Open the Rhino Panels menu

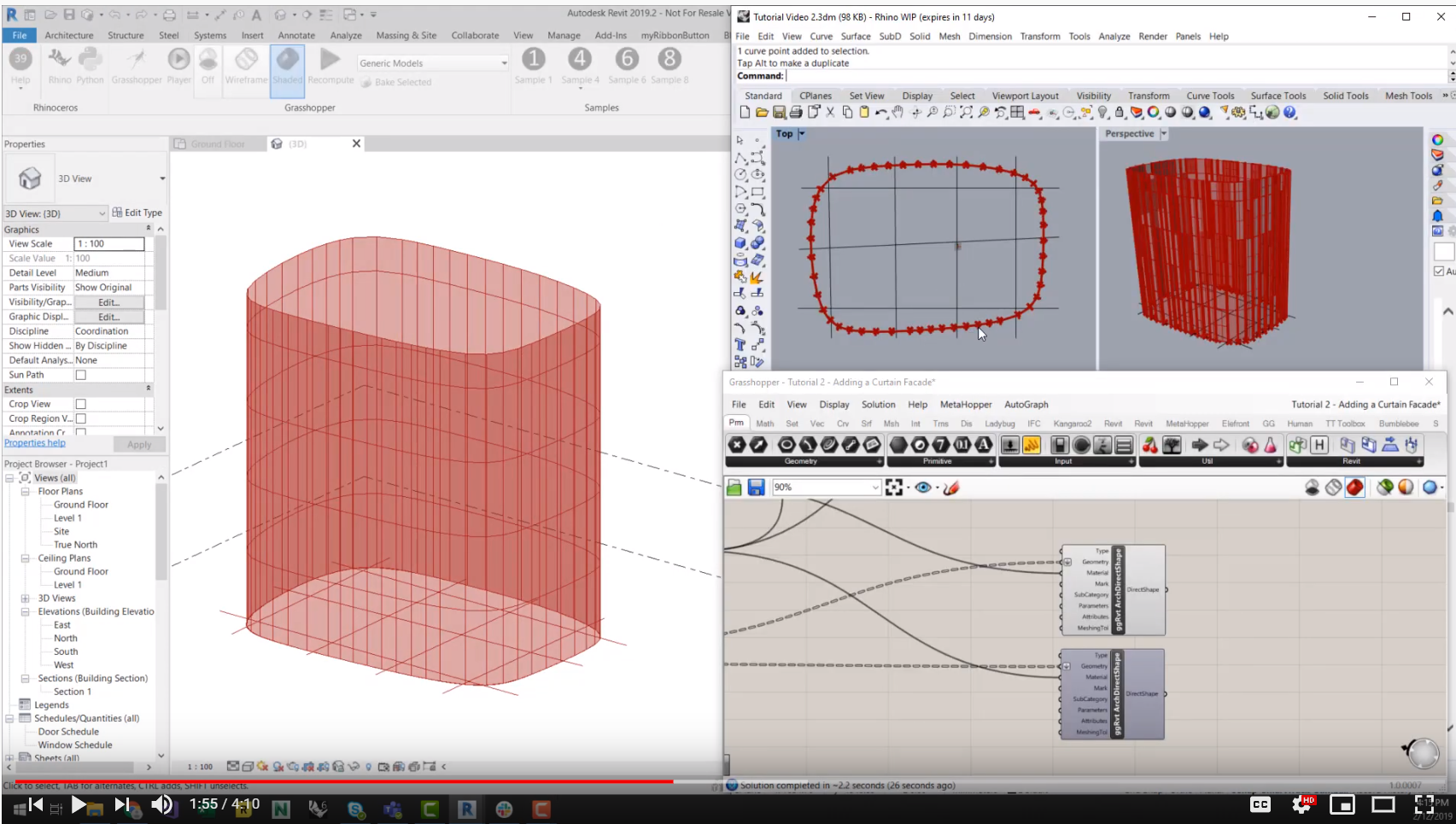(x=1188, y=36)
